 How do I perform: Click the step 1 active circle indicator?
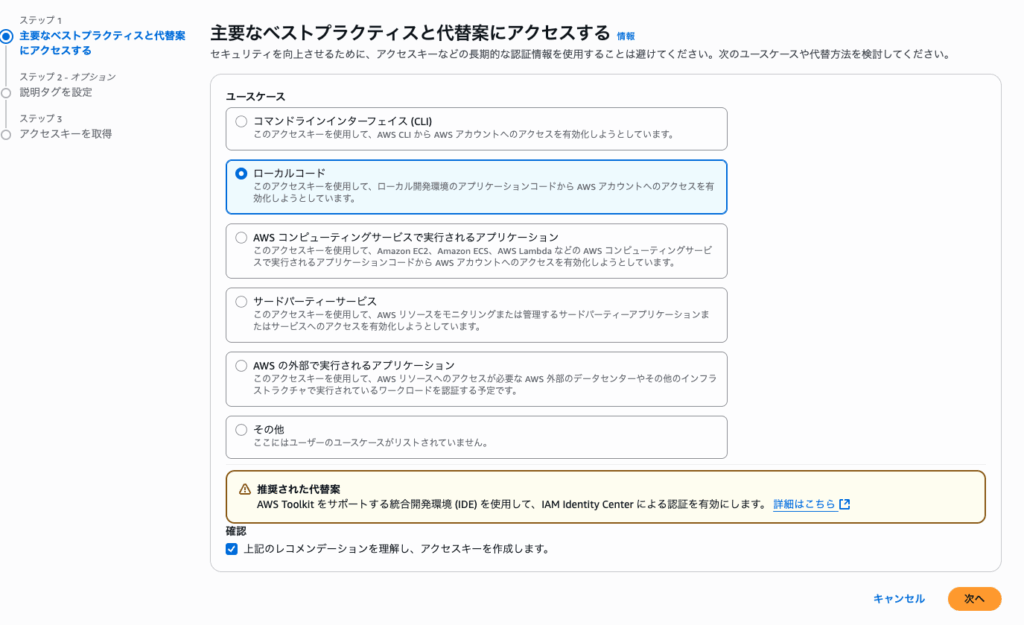coord(7,37)
